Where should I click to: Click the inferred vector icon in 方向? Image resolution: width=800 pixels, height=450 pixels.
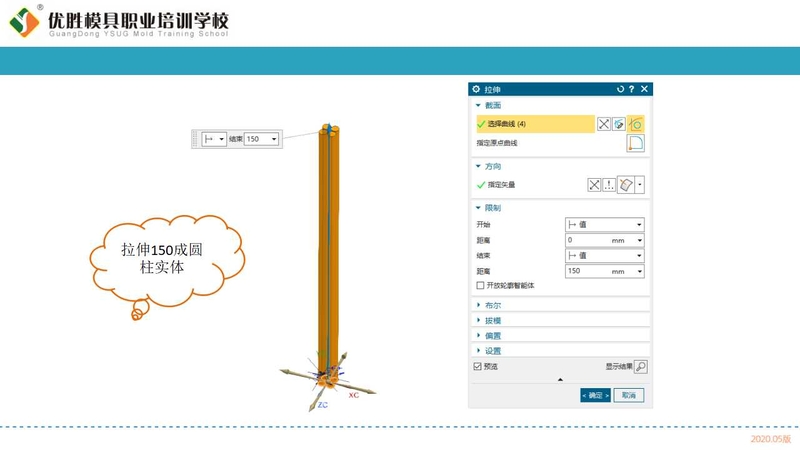[x=626, y=185]
